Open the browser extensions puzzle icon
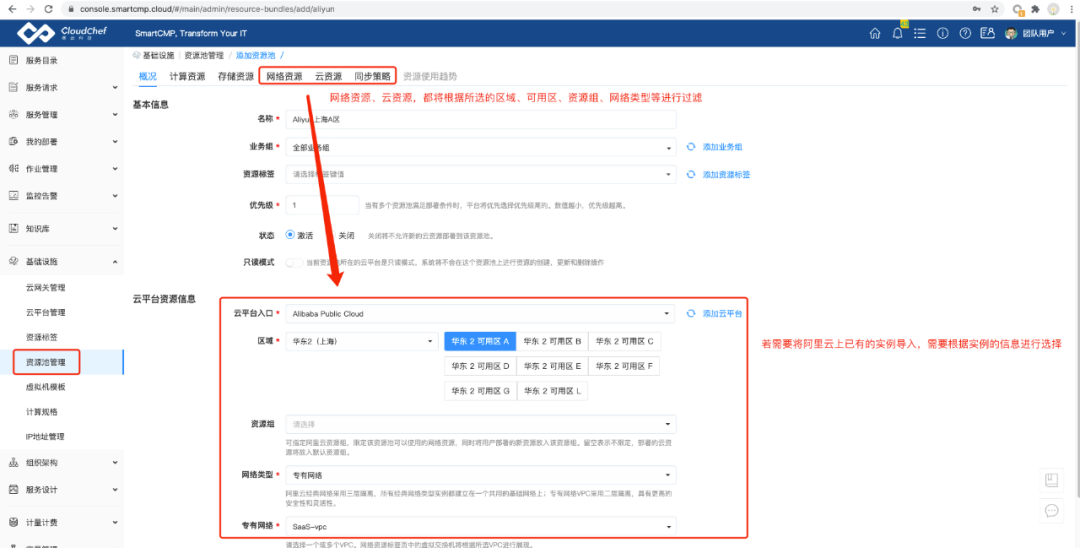The width and height of the screenshot is (1080, 548). tap(1035, 9)
